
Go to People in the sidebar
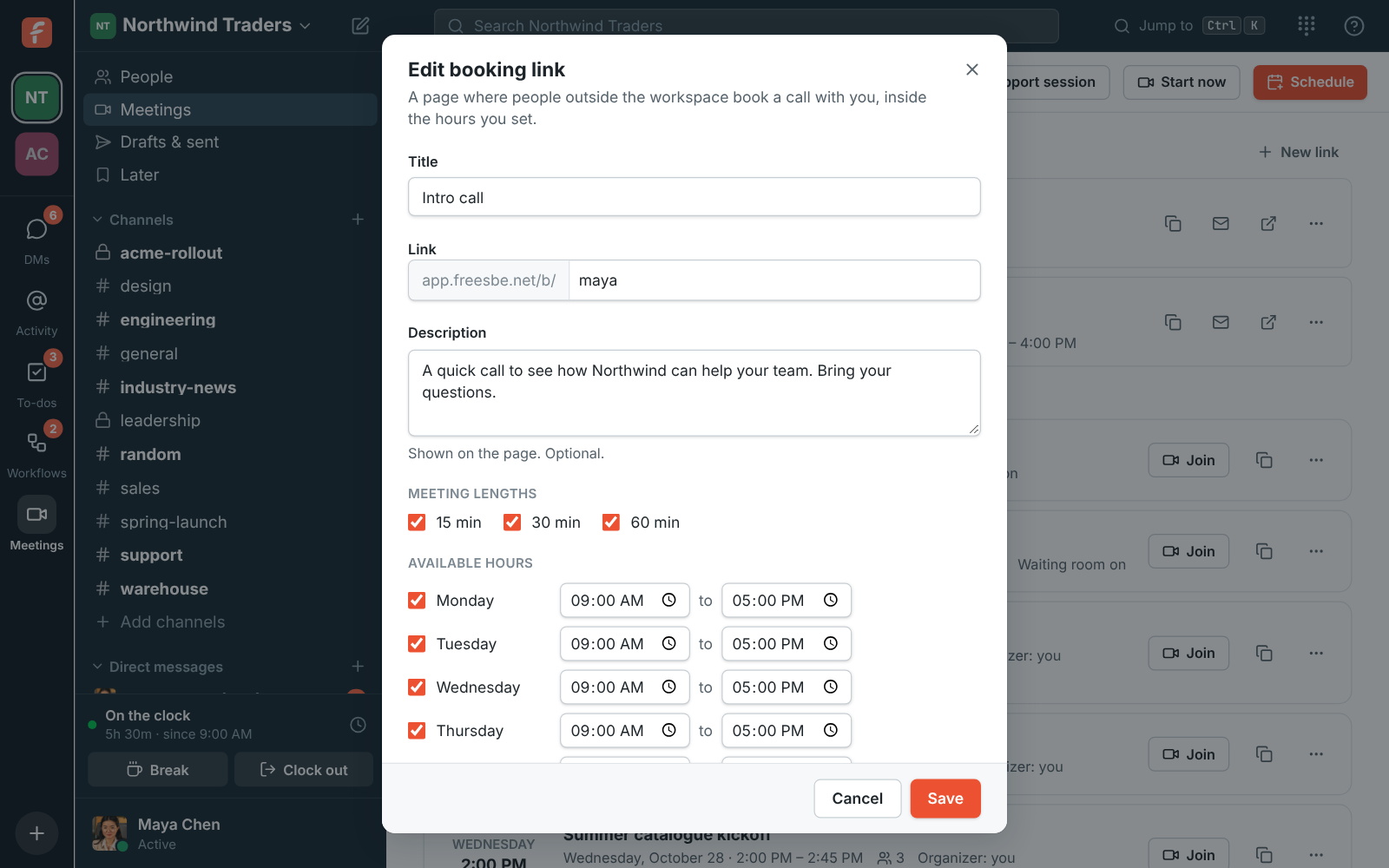[x=230, y=76]
